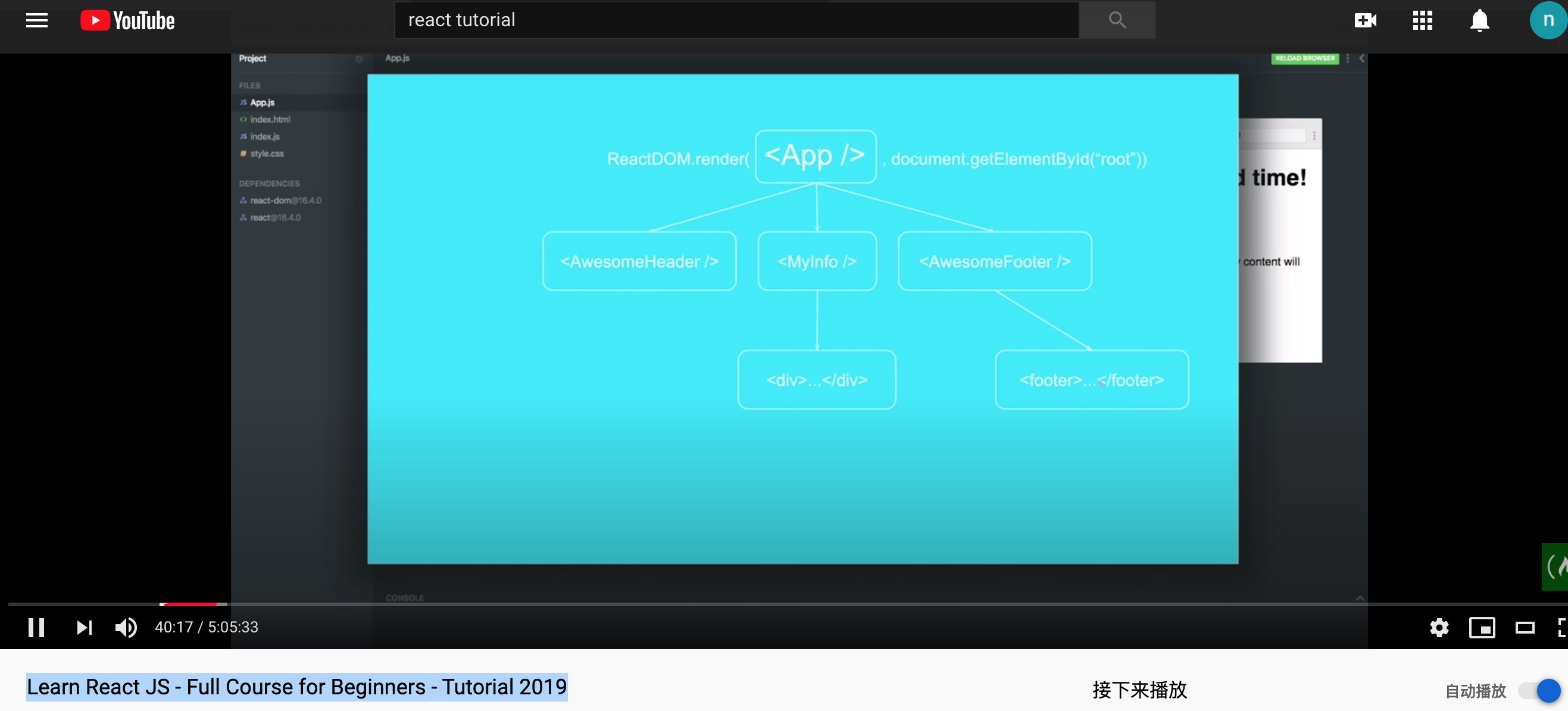Open the YouTube apps grid
The height and width of the screenshot is (711, 1568).
point(1423,21)
